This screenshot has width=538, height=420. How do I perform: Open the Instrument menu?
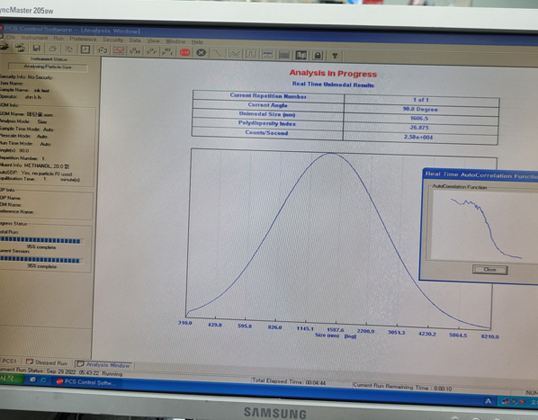click(x=35, y=37)
